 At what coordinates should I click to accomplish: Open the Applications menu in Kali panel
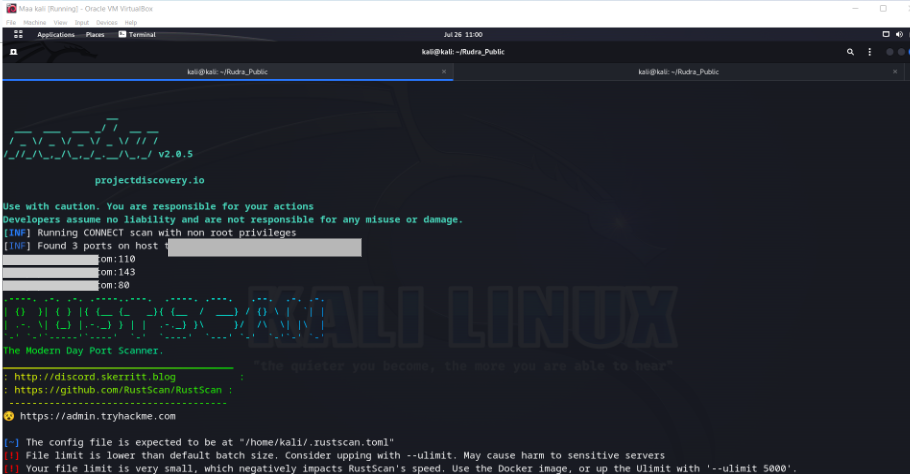pos(56,35)
